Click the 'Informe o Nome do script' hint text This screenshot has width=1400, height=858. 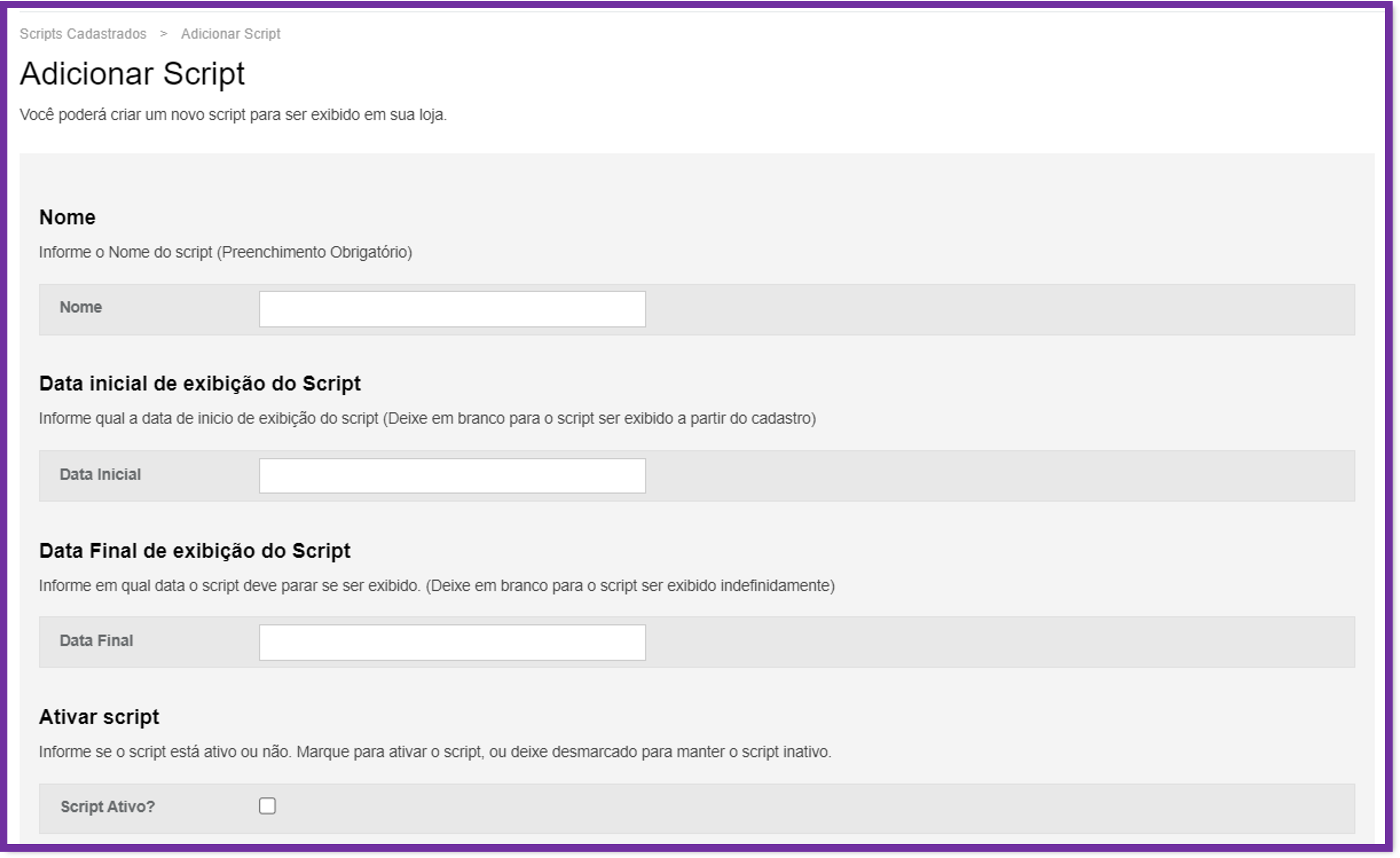coord(225,252)
